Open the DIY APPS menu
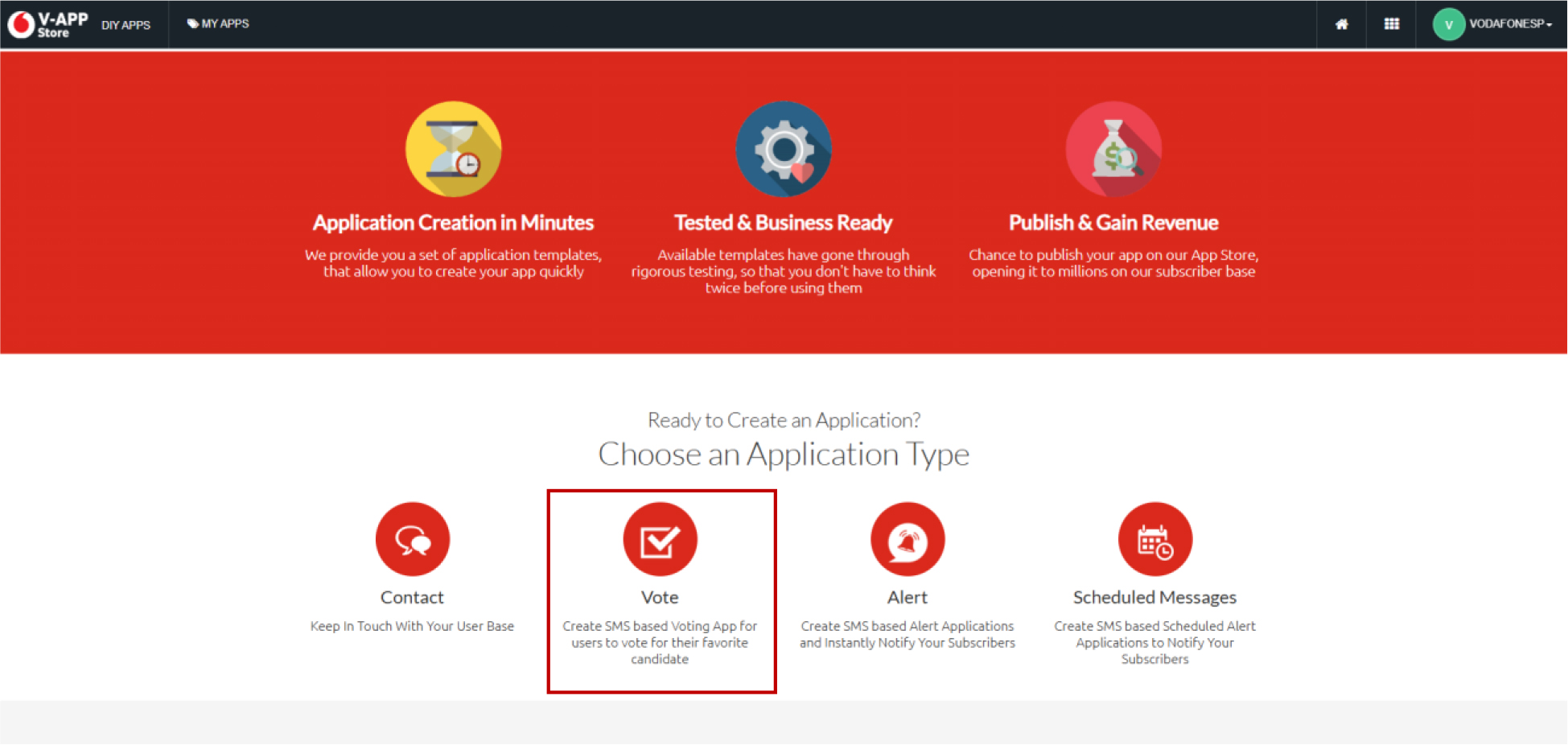This screenshot has height=745, width=1568. (x=126, y=24)
